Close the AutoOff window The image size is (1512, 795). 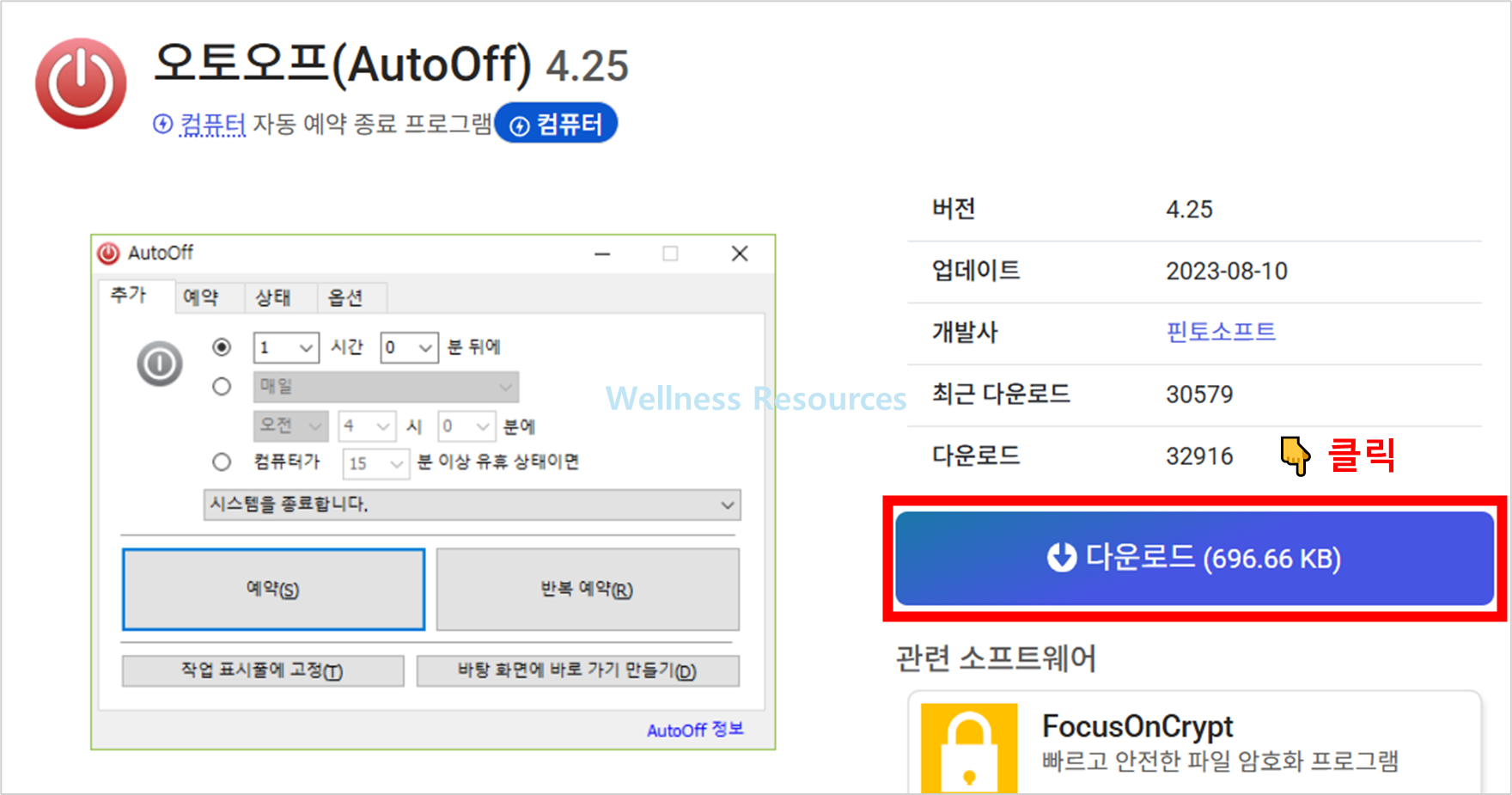coord(740,254)
